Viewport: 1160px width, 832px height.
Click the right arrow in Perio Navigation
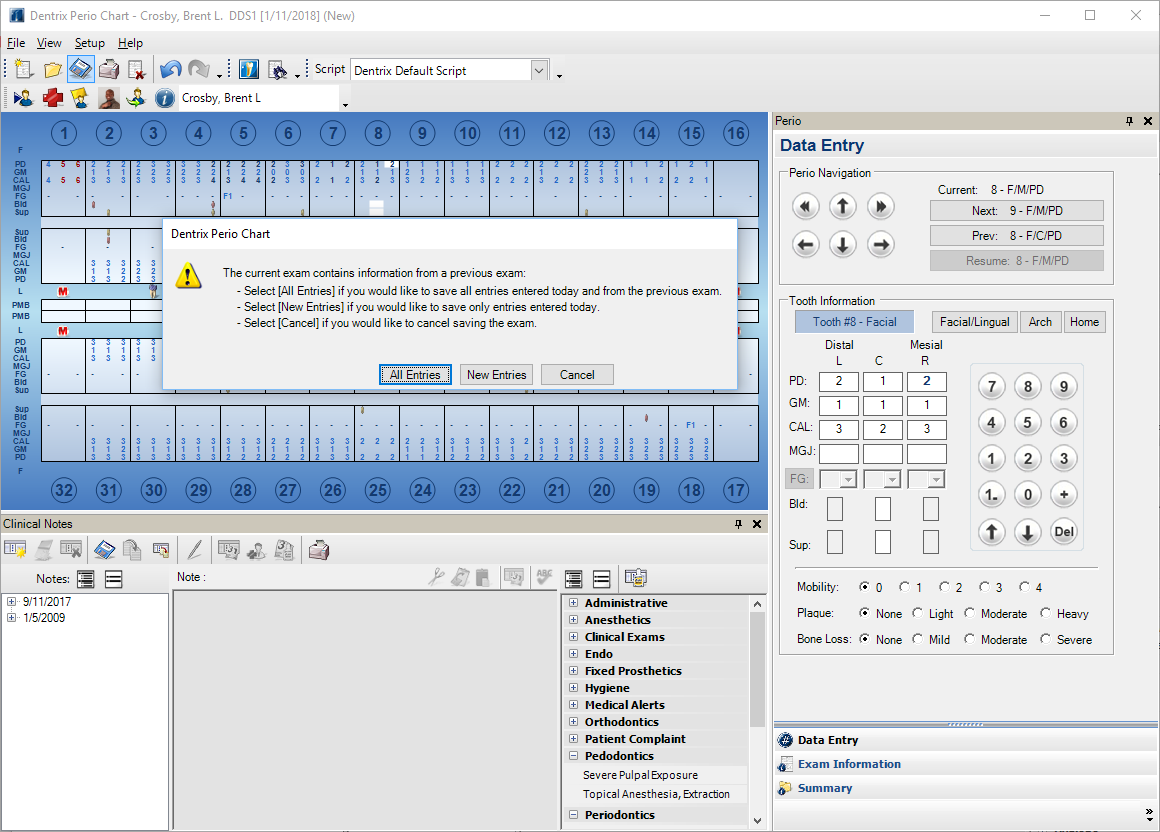tap(880, 244)
